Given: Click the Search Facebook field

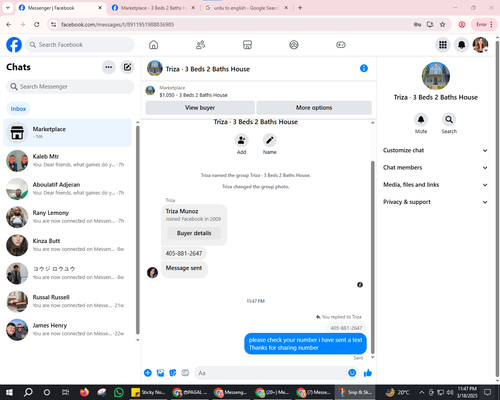Looking at the screenshot, I should [x=80, y=45].
